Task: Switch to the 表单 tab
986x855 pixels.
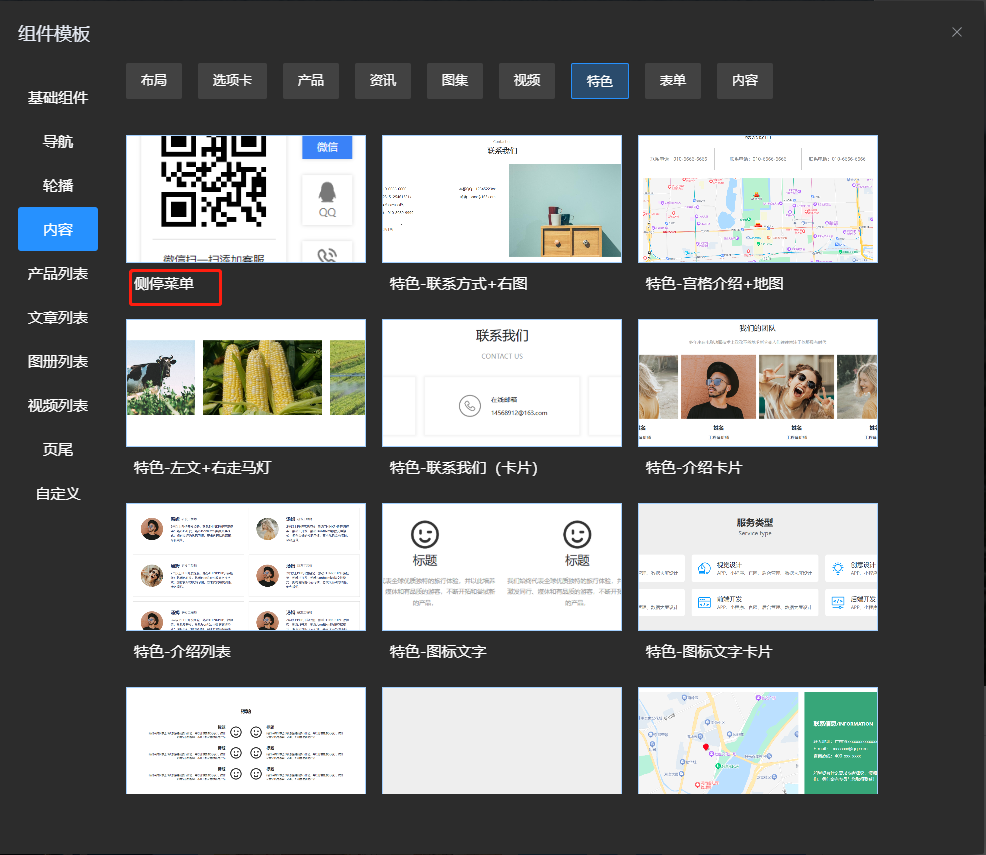Action: pyautogui.click(x=673, y=80)
